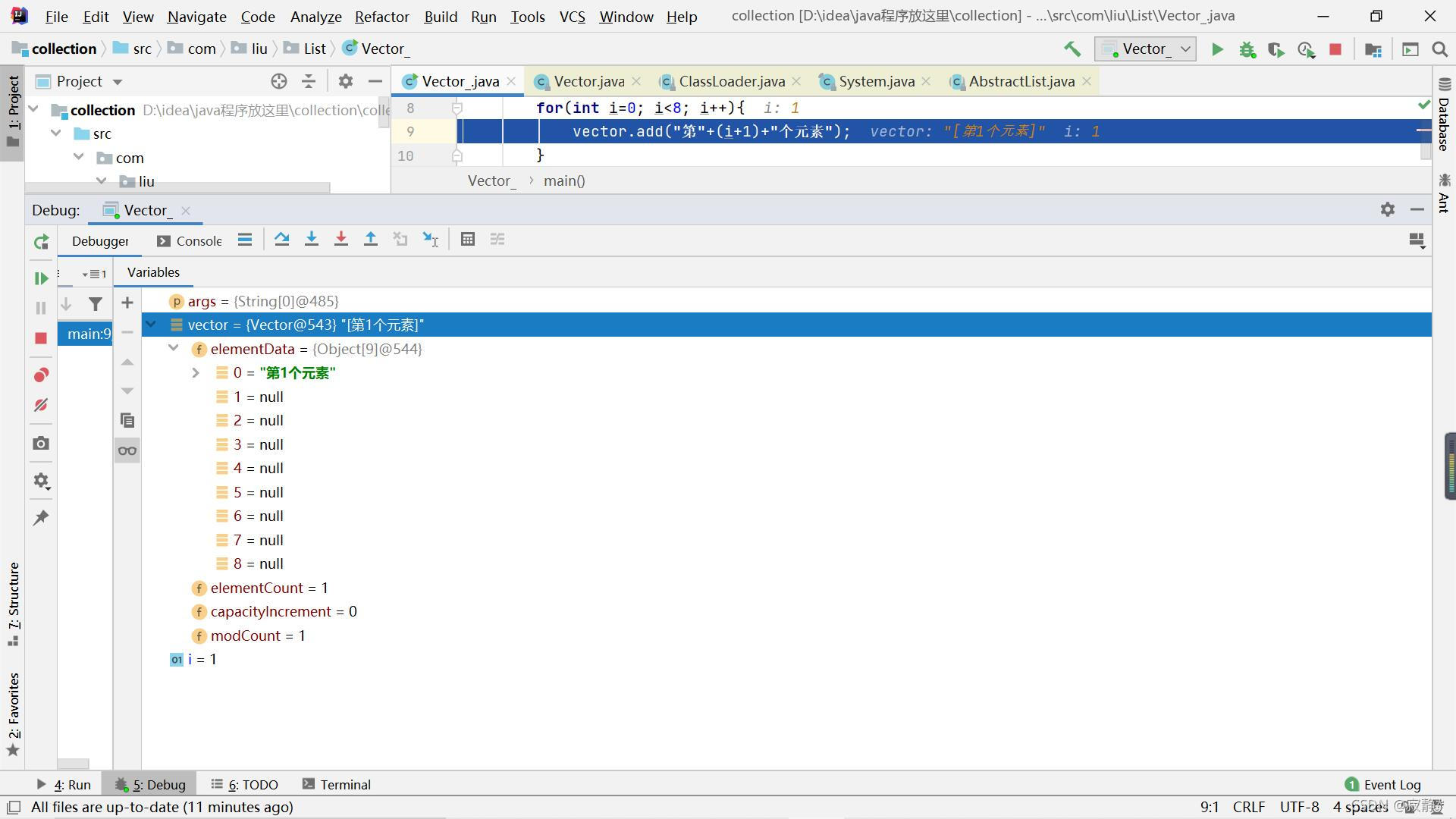
Task: Open the Event Log
Action: (1383, 785)
